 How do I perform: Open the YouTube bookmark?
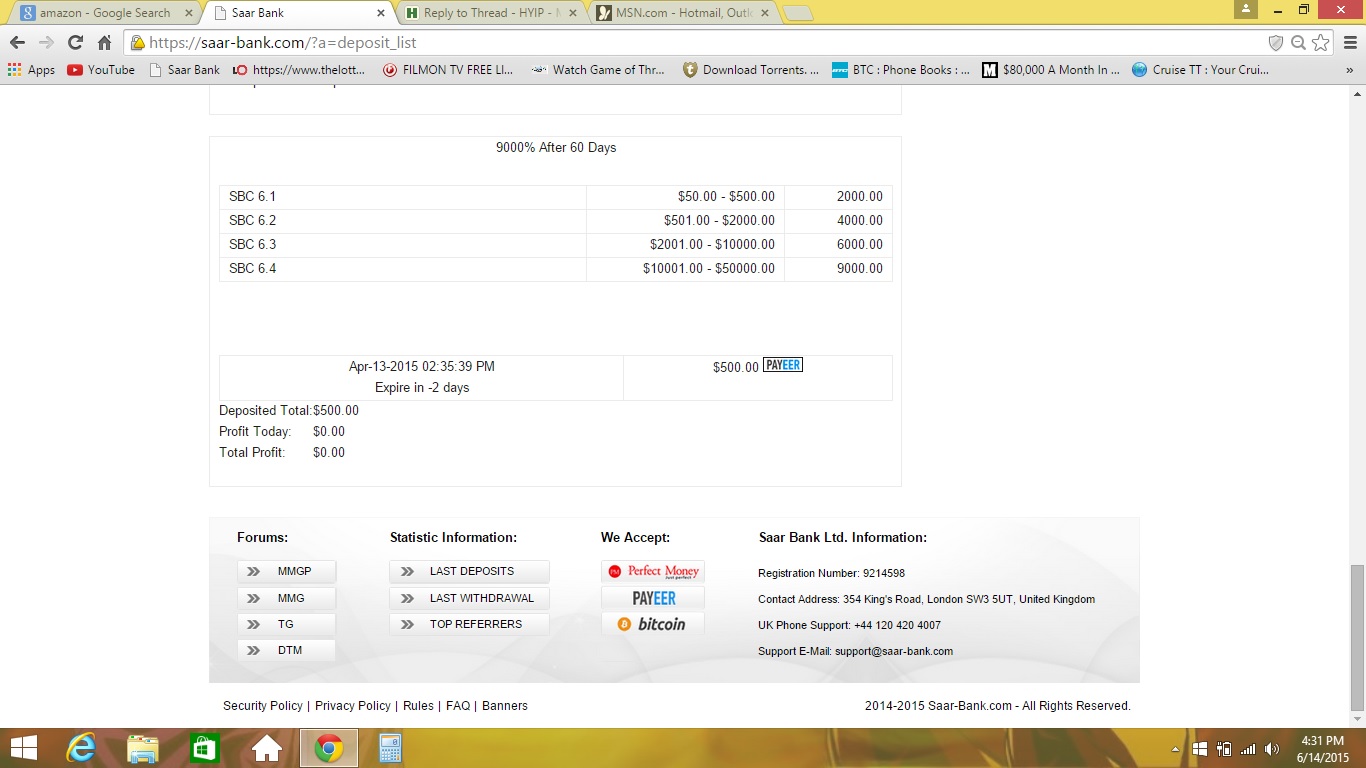(101, 70)
